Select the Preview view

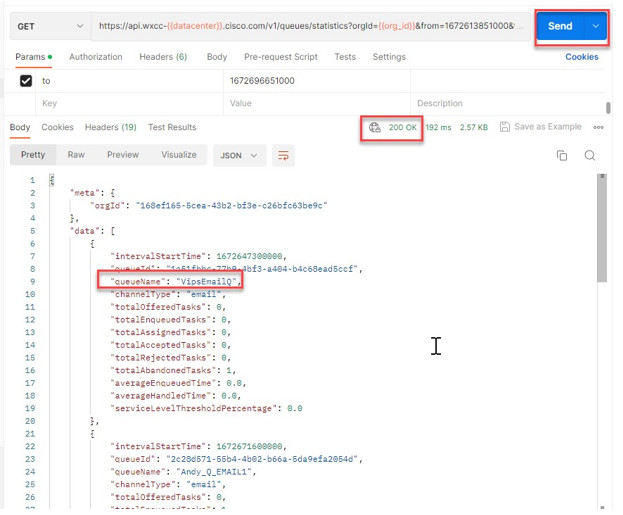[x=123, y=155]
